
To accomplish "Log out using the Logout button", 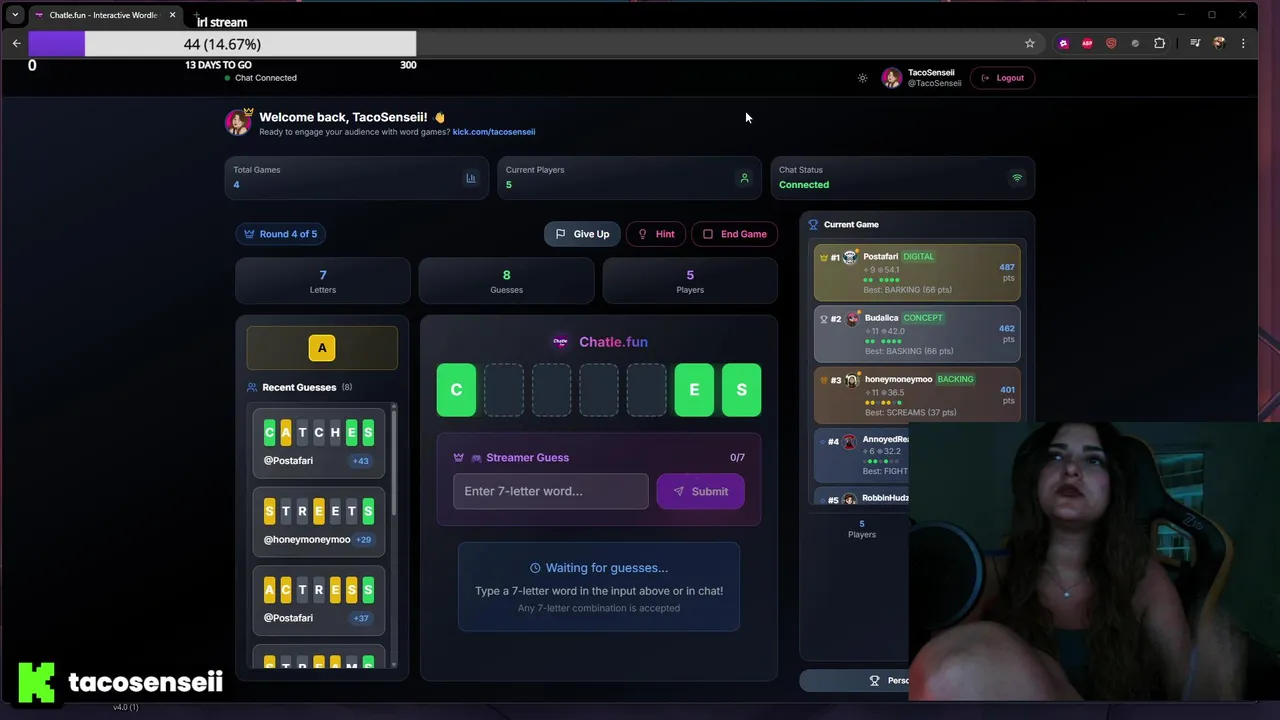I will 1002,78.
